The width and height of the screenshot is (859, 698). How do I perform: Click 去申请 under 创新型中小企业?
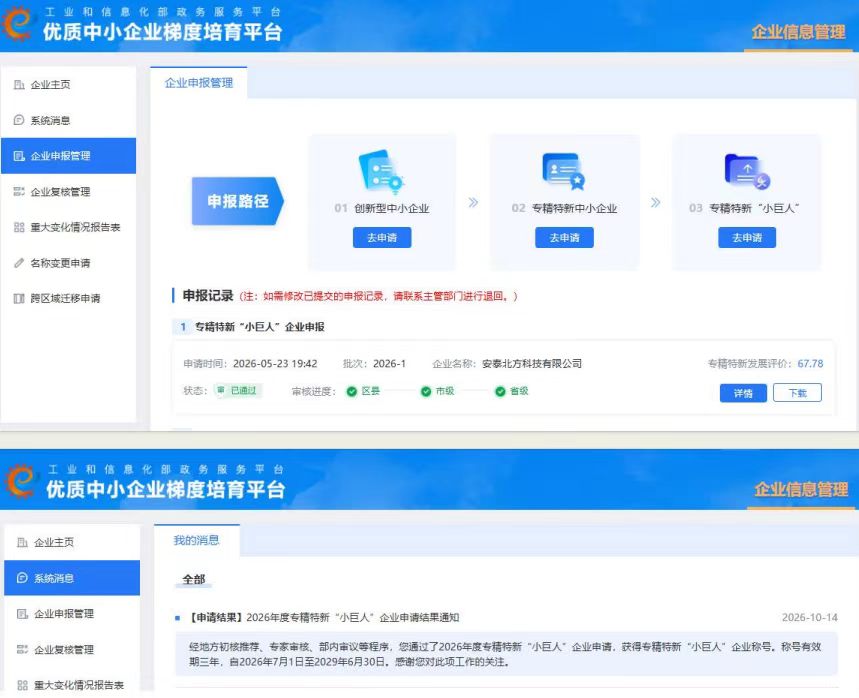tap(382, 238)
